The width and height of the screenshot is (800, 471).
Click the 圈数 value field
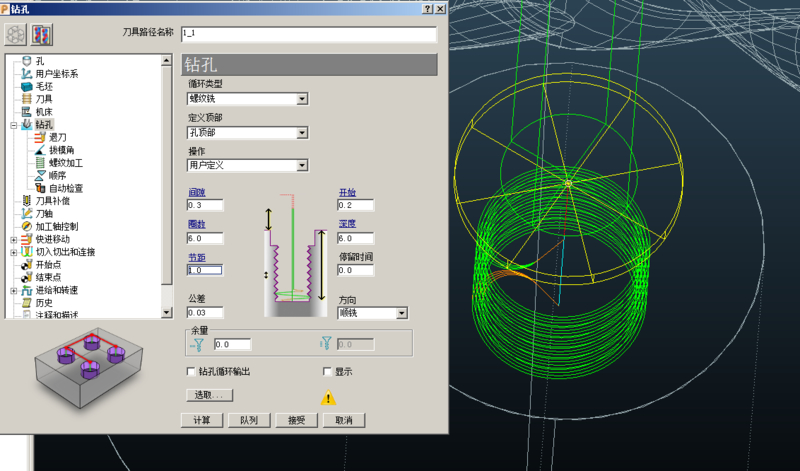pos(205,238)
